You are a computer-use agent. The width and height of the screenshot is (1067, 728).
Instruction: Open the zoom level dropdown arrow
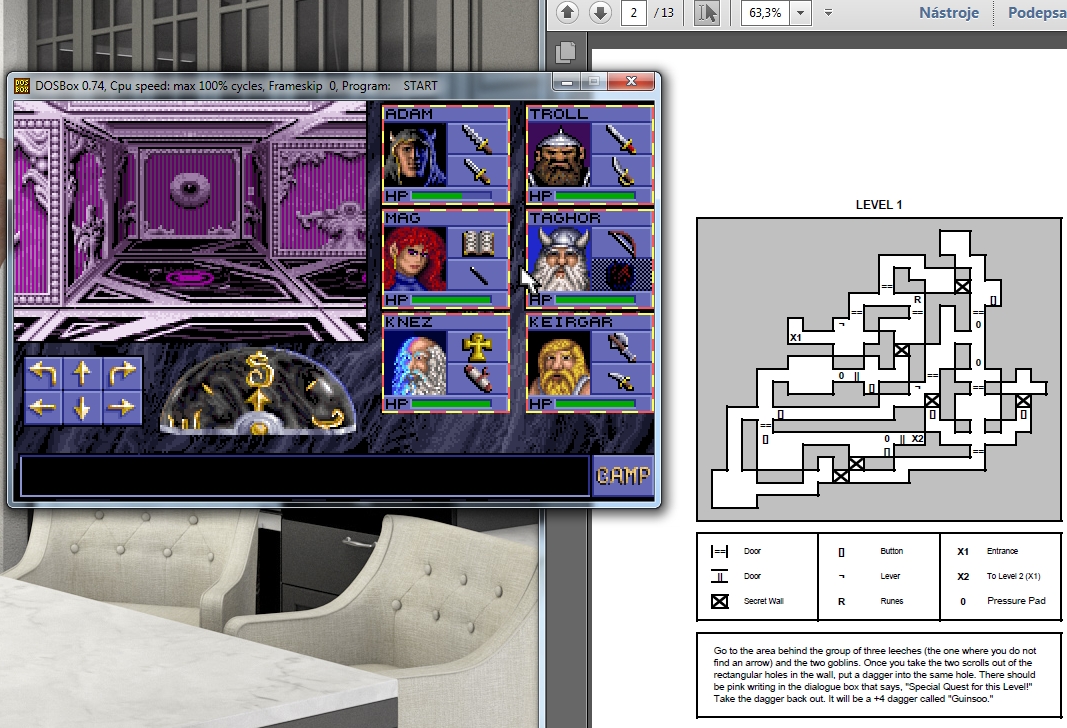coord(800,12)
